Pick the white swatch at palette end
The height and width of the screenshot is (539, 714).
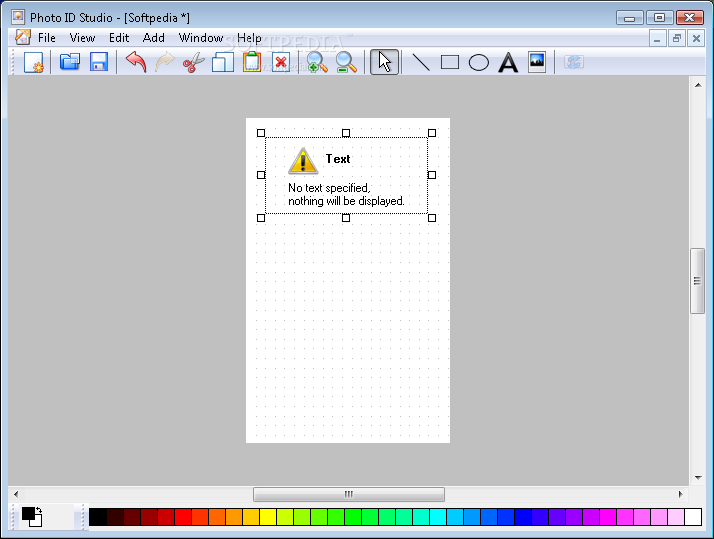click(693, 517)
